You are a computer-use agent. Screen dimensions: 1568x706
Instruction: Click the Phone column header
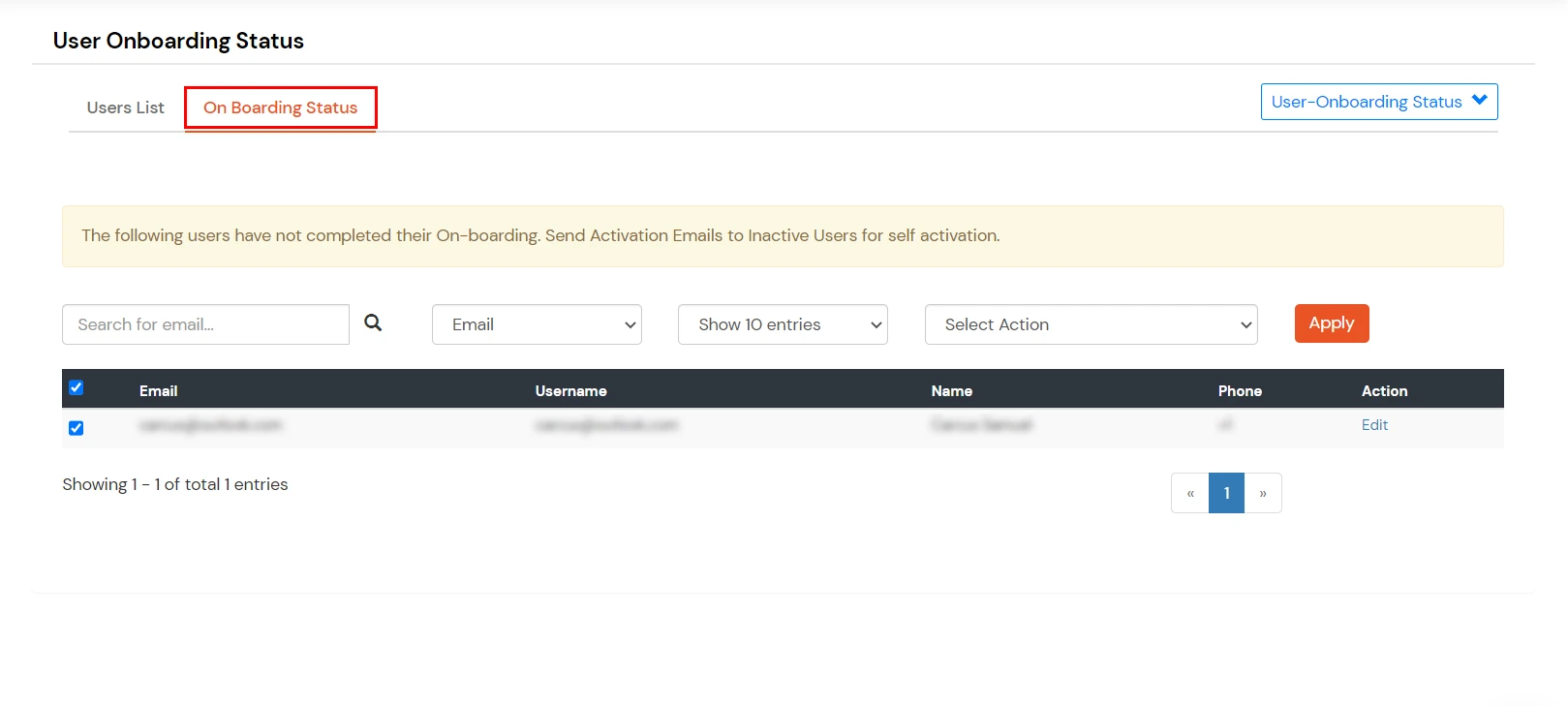coord(1240,391)
